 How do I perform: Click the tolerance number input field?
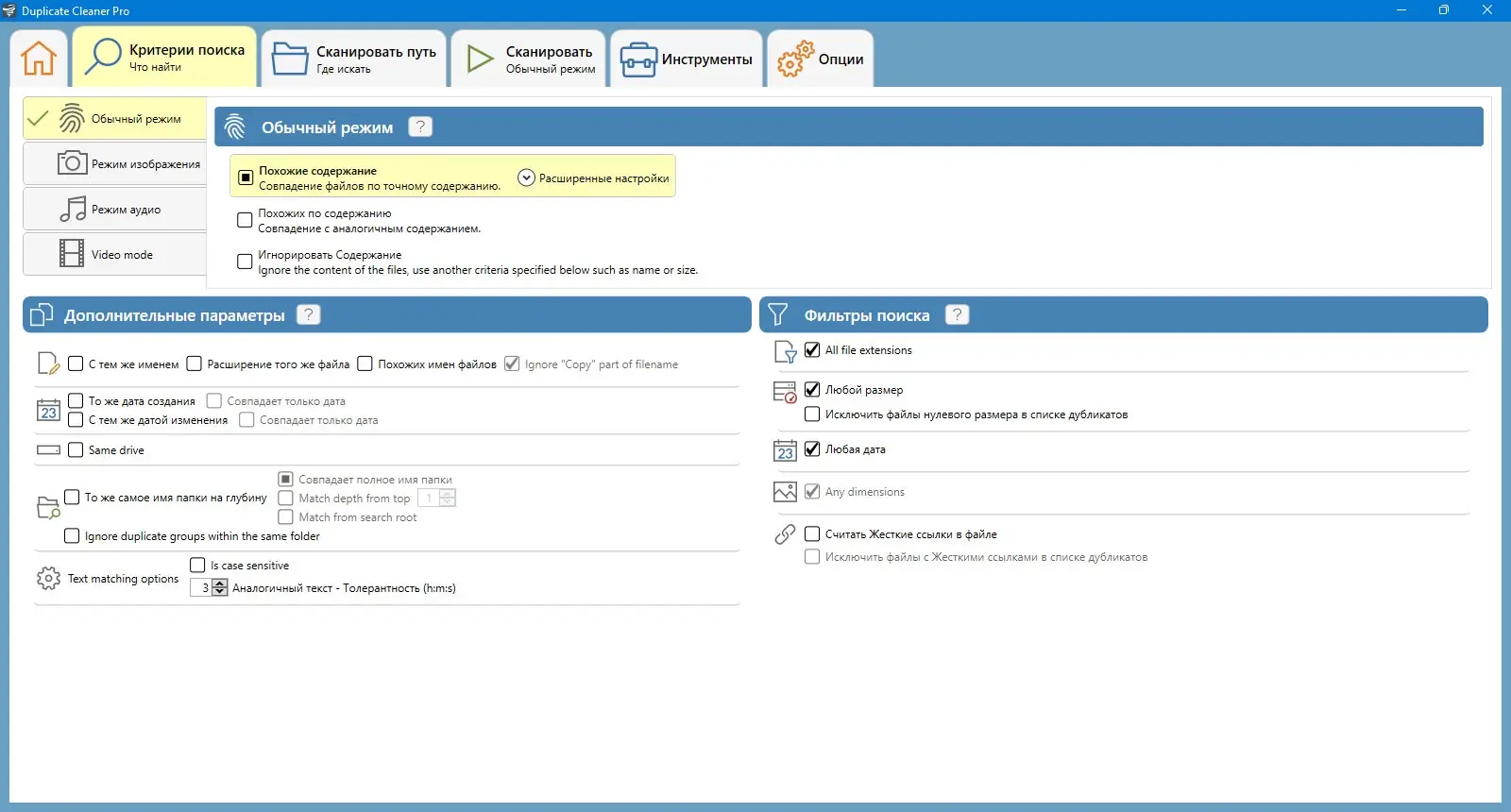[202, 587]
